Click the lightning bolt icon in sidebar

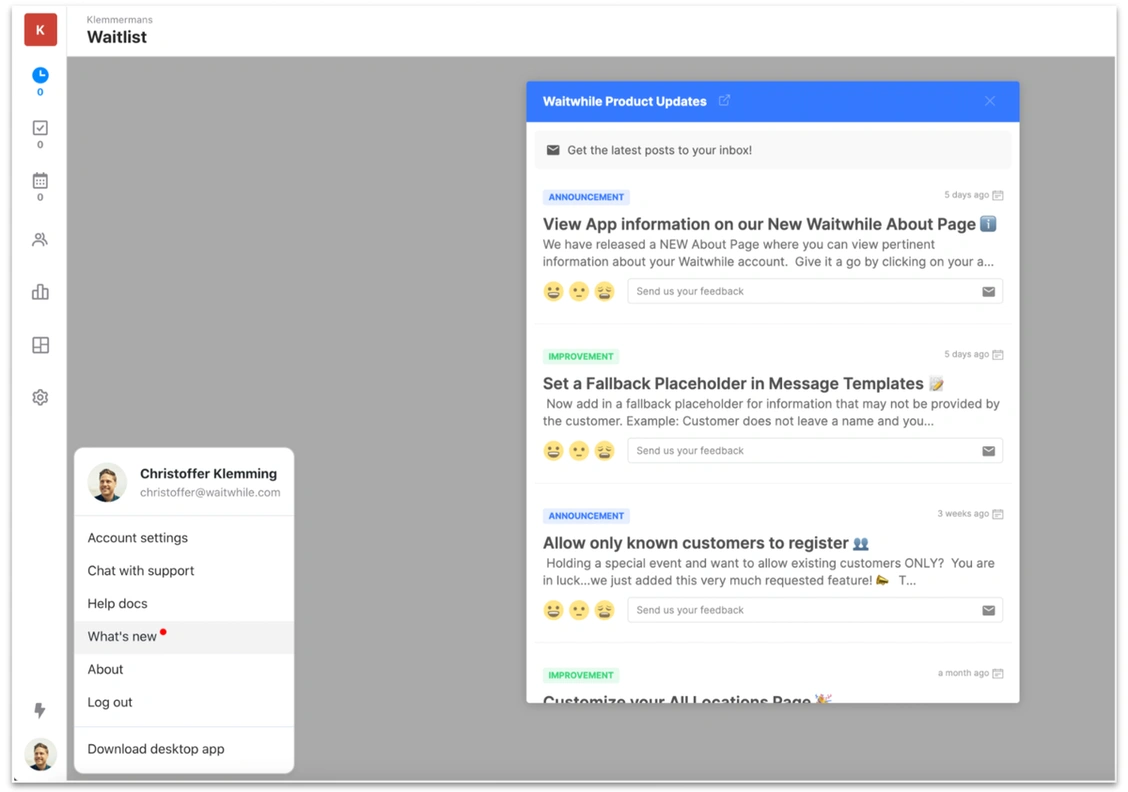tap(40, 711)
